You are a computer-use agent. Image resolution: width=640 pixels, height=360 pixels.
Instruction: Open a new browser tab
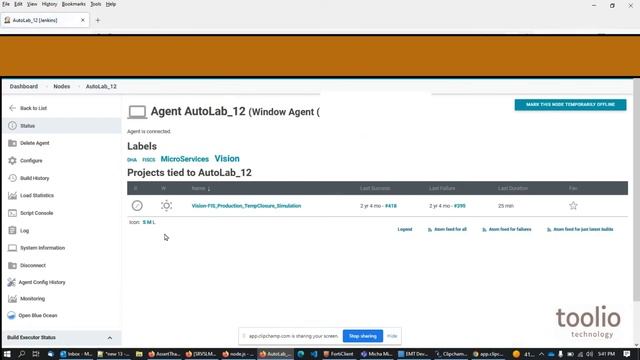coord(98,20)
